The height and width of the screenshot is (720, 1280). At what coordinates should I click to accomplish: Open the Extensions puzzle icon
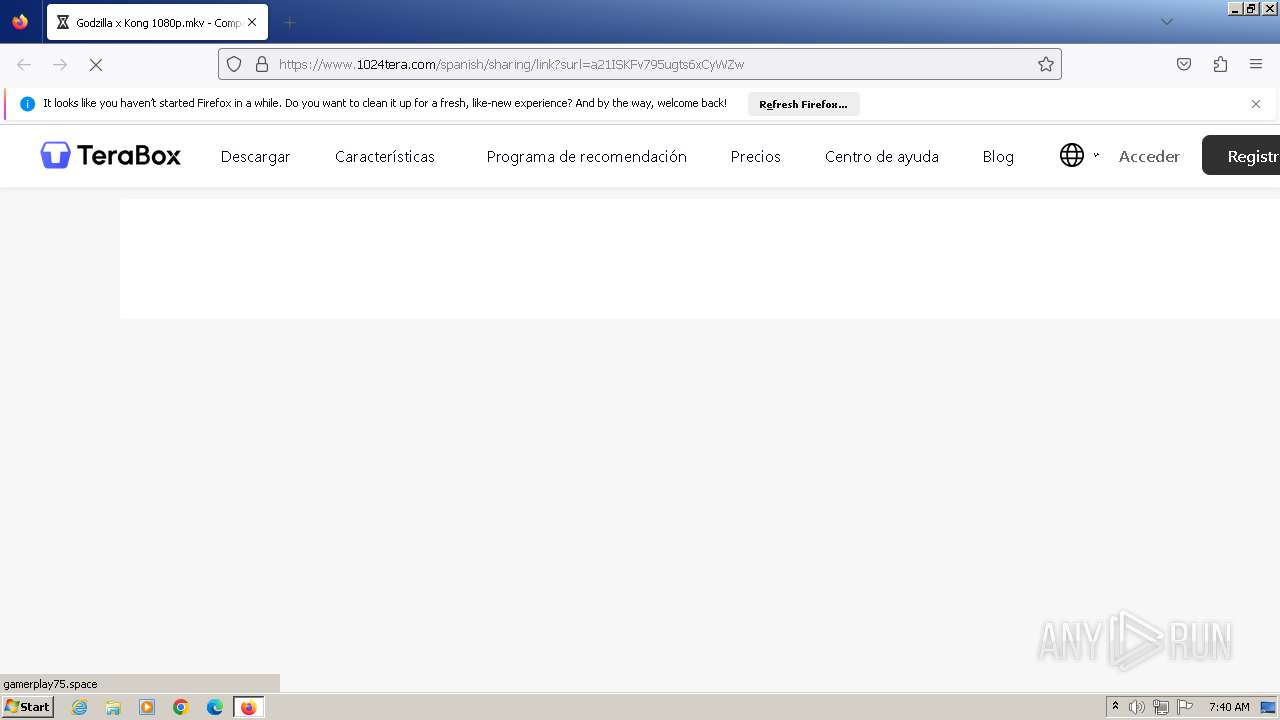[1220, 64]
